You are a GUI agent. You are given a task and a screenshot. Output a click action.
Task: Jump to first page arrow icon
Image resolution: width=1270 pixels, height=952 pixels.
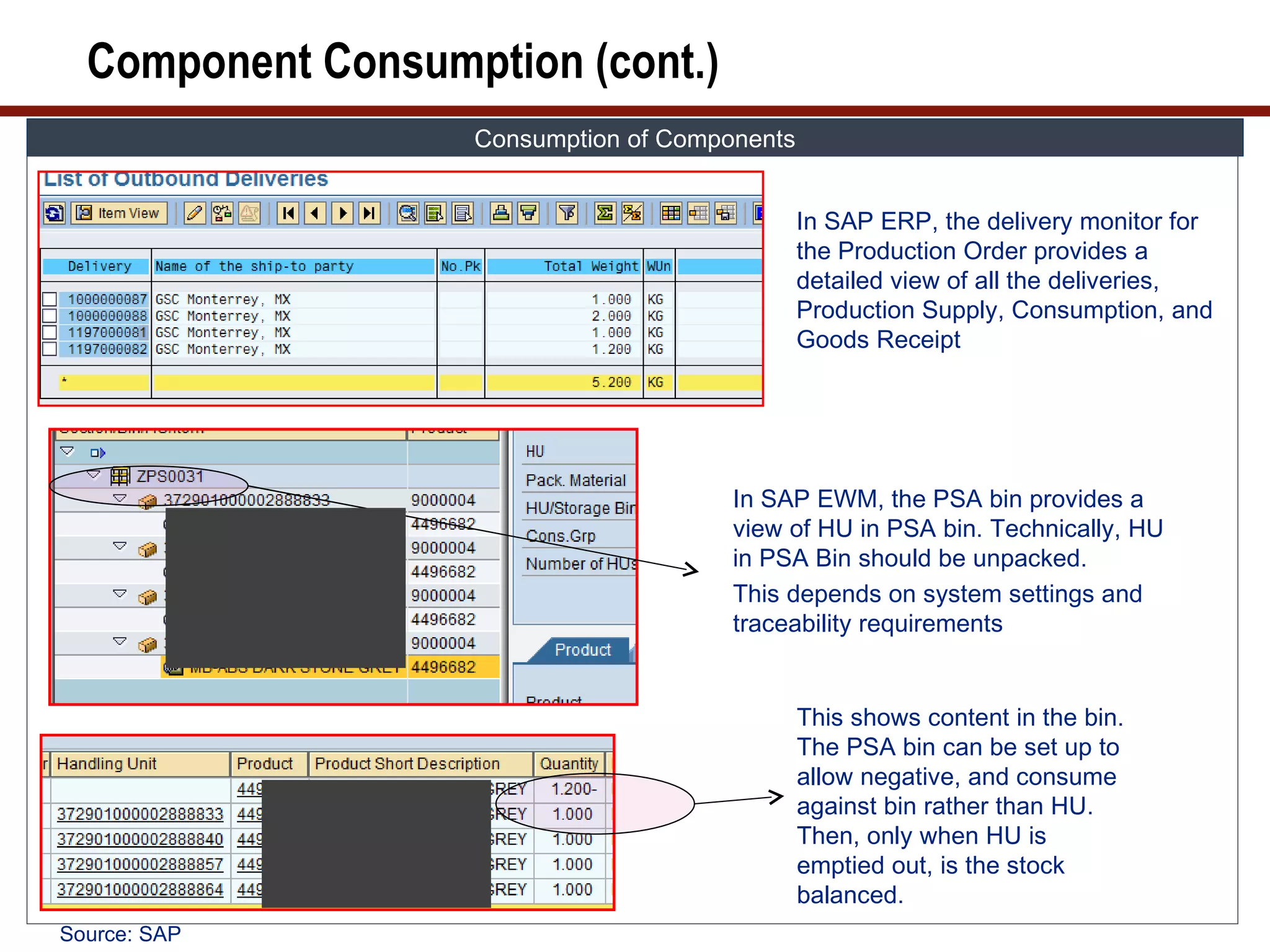288,214
